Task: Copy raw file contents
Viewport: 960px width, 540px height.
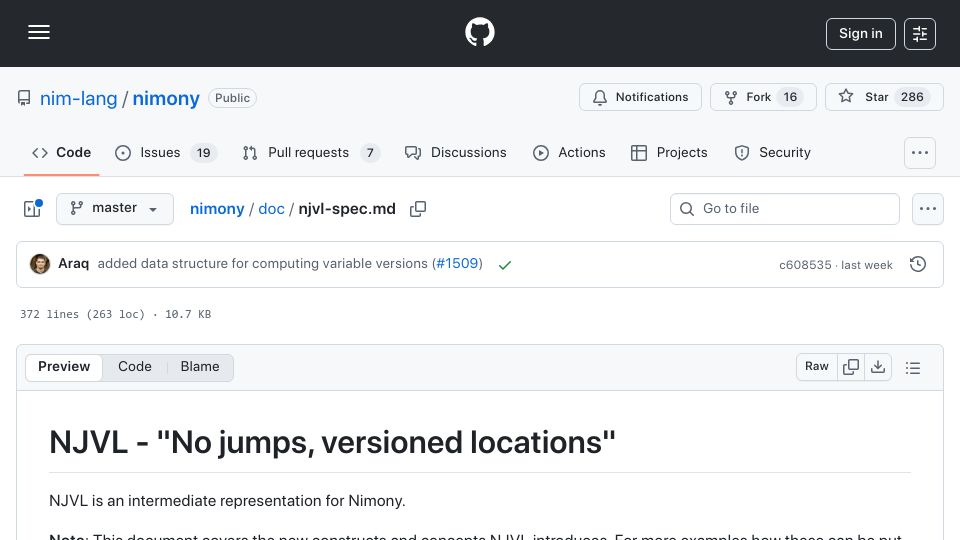Action: coord(850,367)
